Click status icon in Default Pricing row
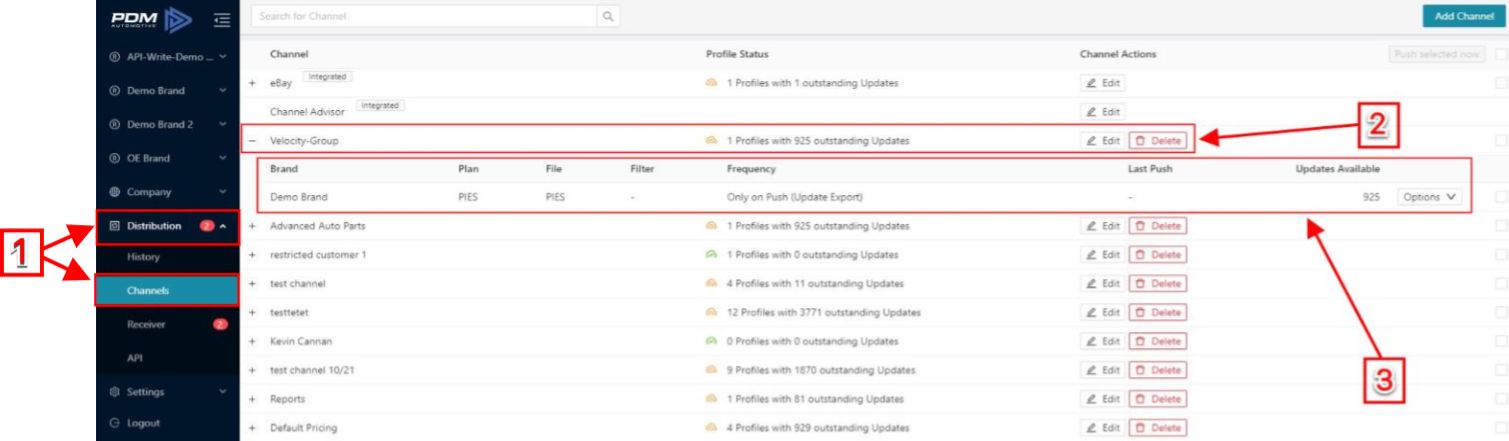1509x441 pixels. click(x=711, y=428)
